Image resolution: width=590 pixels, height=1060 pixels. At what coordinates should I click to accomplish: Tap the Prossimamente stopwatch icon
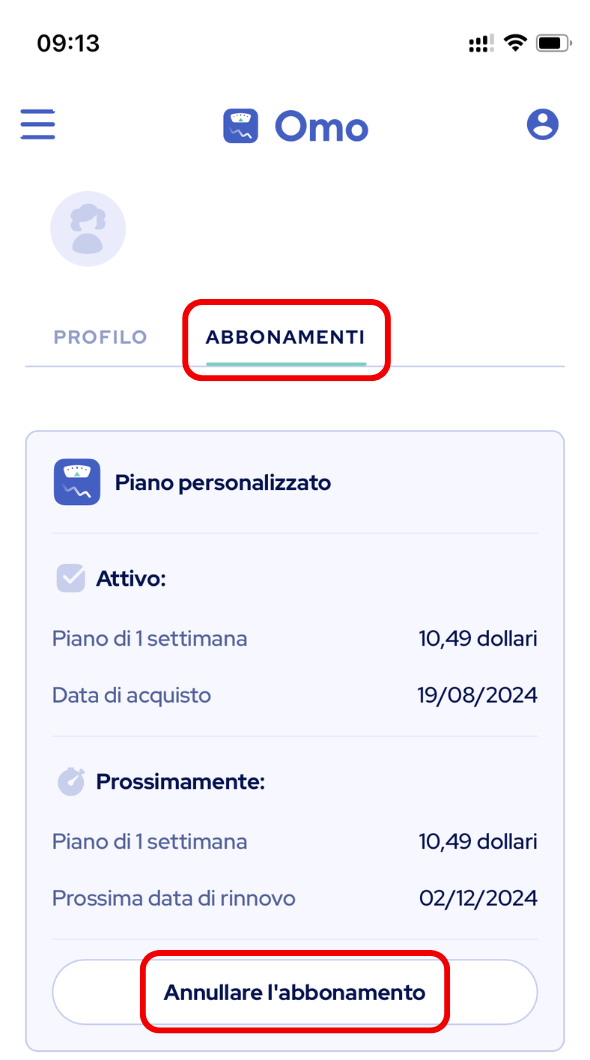[x=71, y=781]
